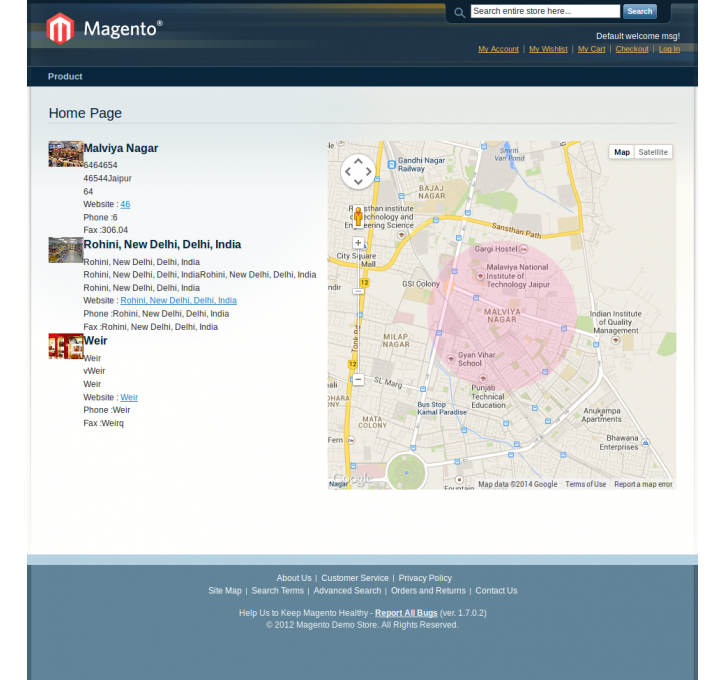Image resolution: width=725 pixels, height=680 pixels.
Task: Click the Bhawana Enterprises marker icon
Action: 645,443
